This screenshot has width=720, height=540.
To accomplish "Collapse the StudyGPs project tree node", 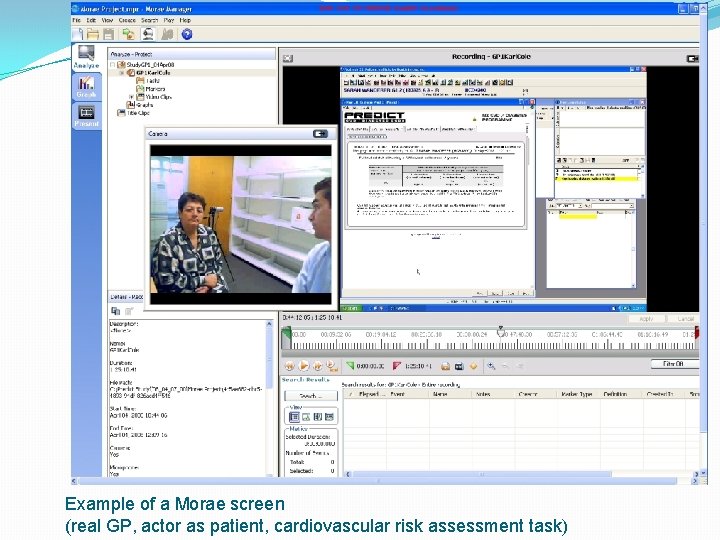I will (113, 65).
